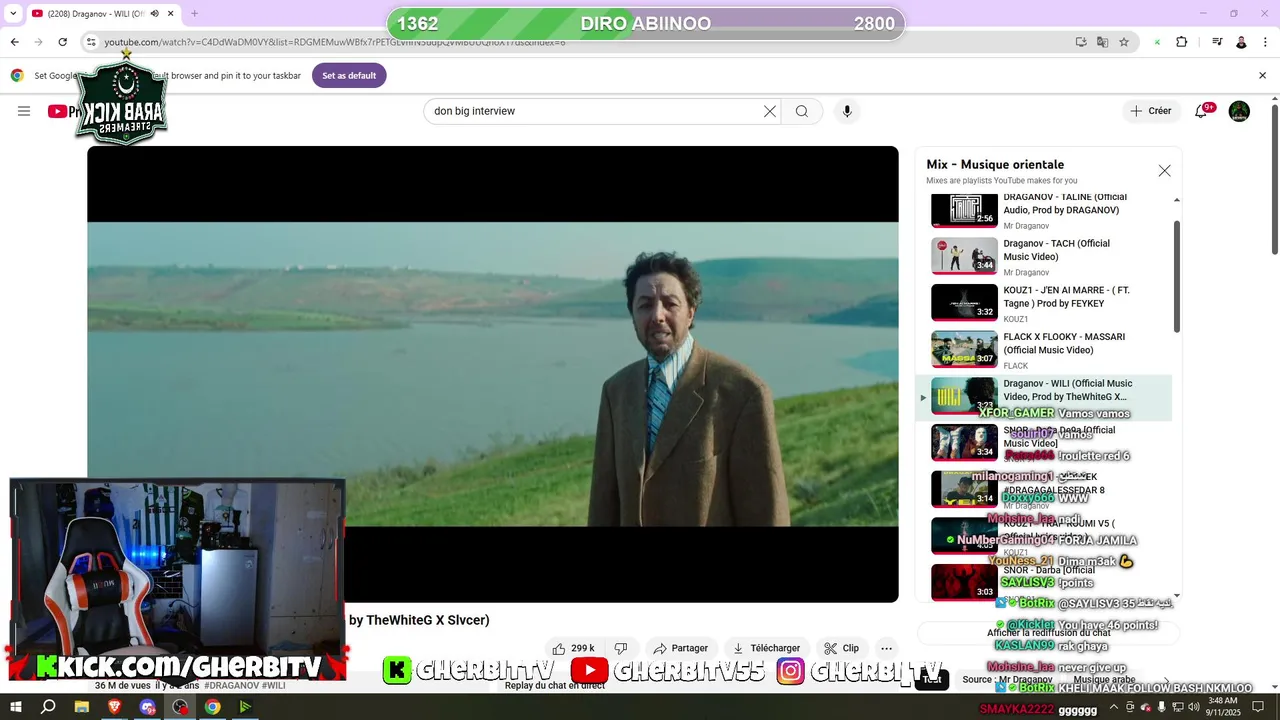Clear the search box text with X
The image size is (1280, 720).
click(770, 111)
